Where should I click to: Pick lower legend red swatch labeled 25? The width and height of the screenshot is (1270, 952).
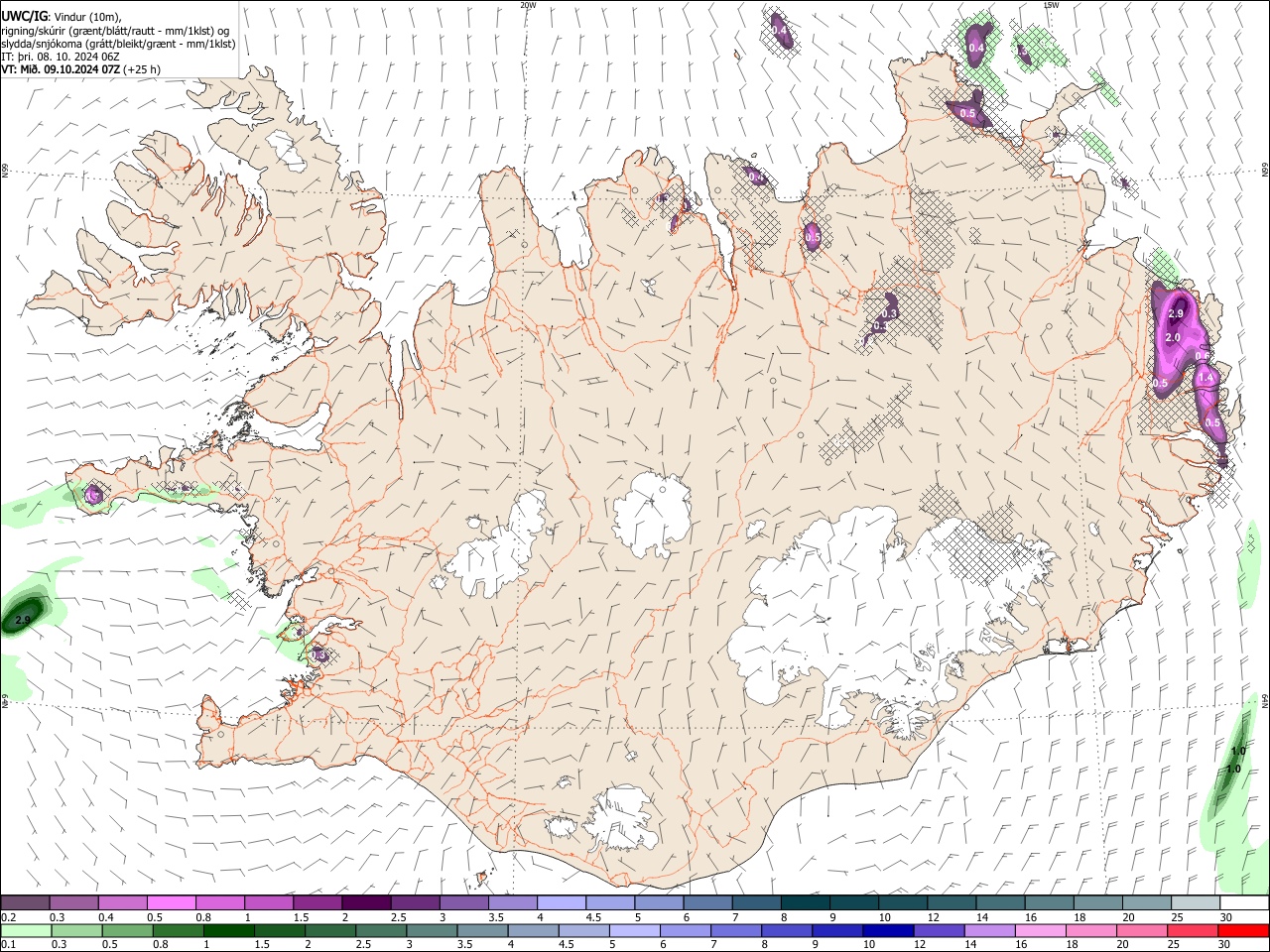tap(1191, 931)
